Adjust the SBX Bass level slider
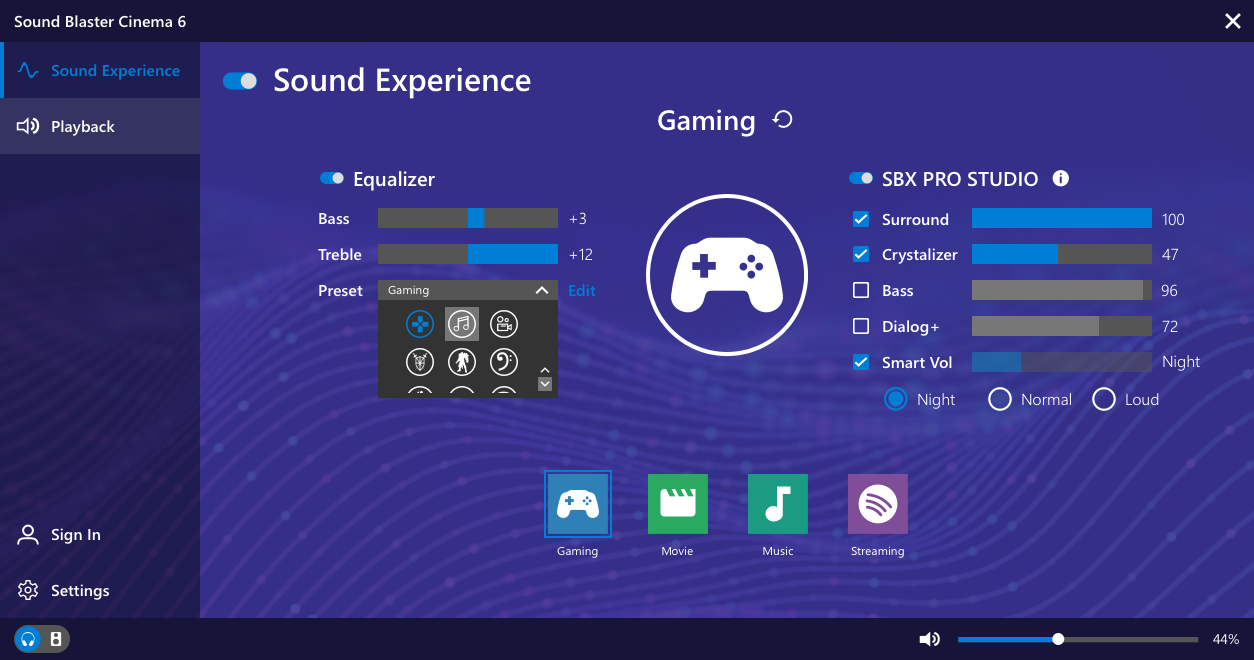The width and height of the screenshot is (1254, 660). click(1062, 290)
